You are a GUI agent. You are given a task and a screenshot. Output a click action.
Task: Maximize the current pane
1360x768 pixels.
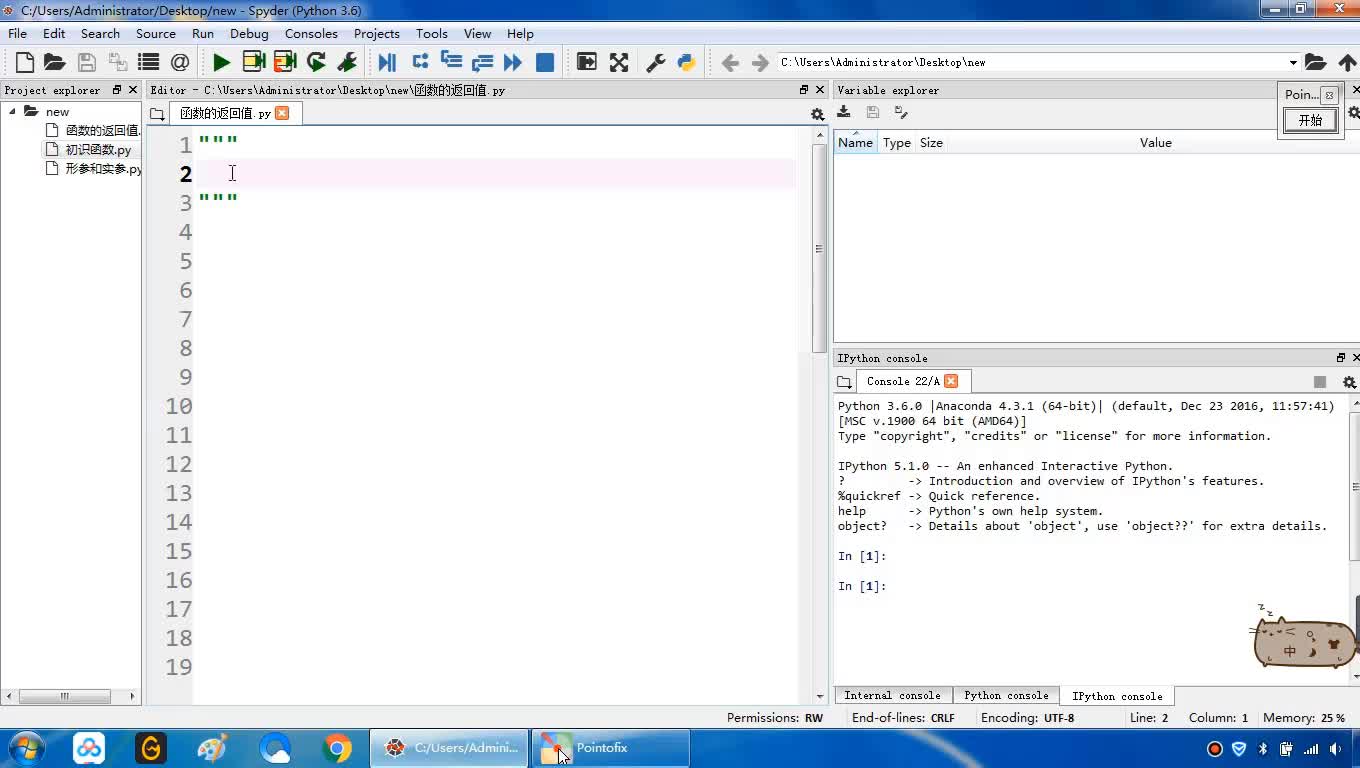587,62
